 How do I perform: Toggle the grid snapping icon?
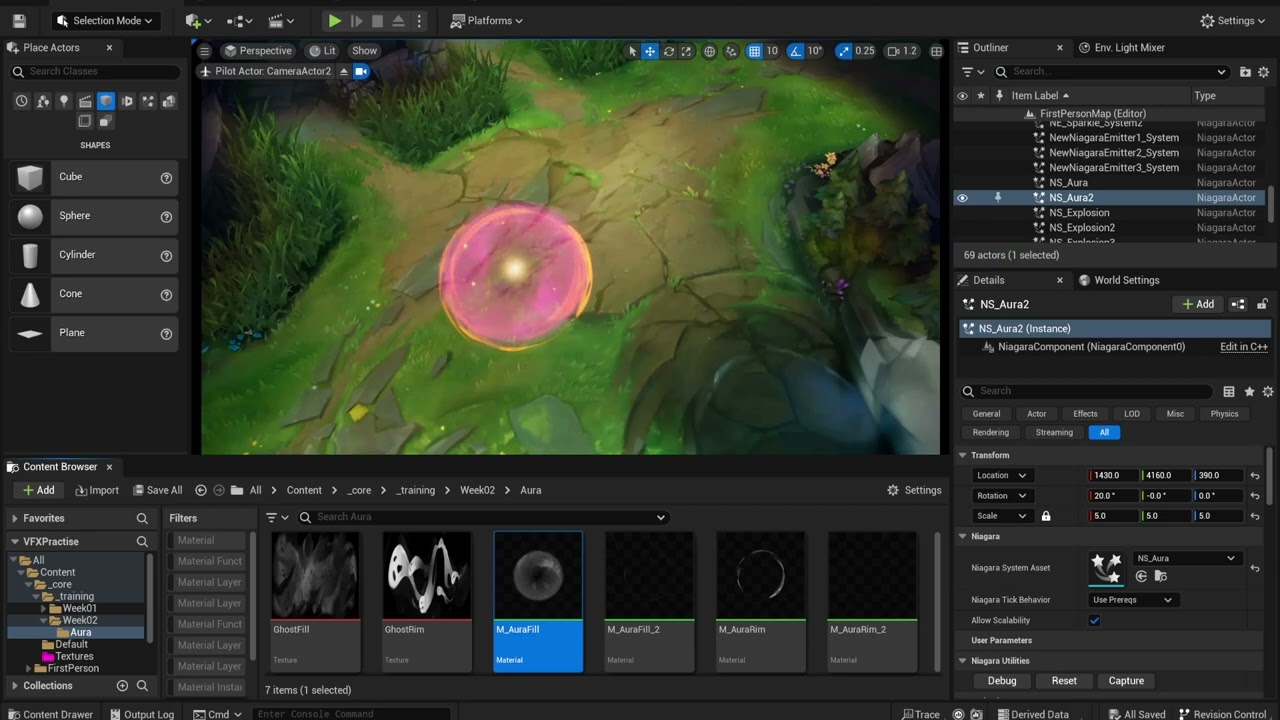coord(755,51)
